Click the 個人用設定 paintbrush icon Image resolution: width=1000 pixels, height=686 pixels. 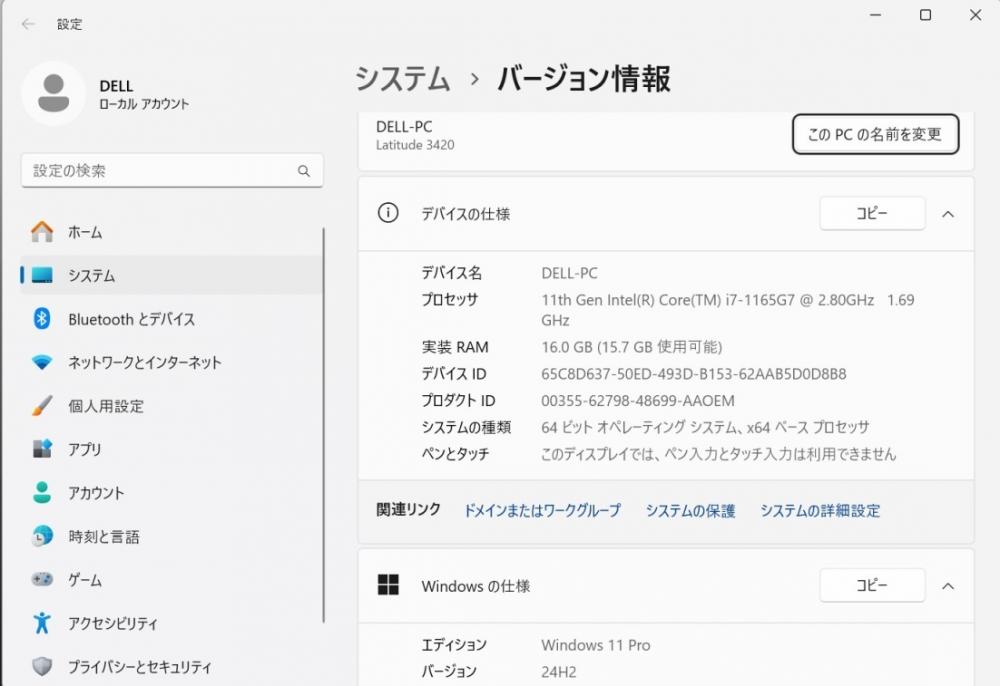(42, 405)
